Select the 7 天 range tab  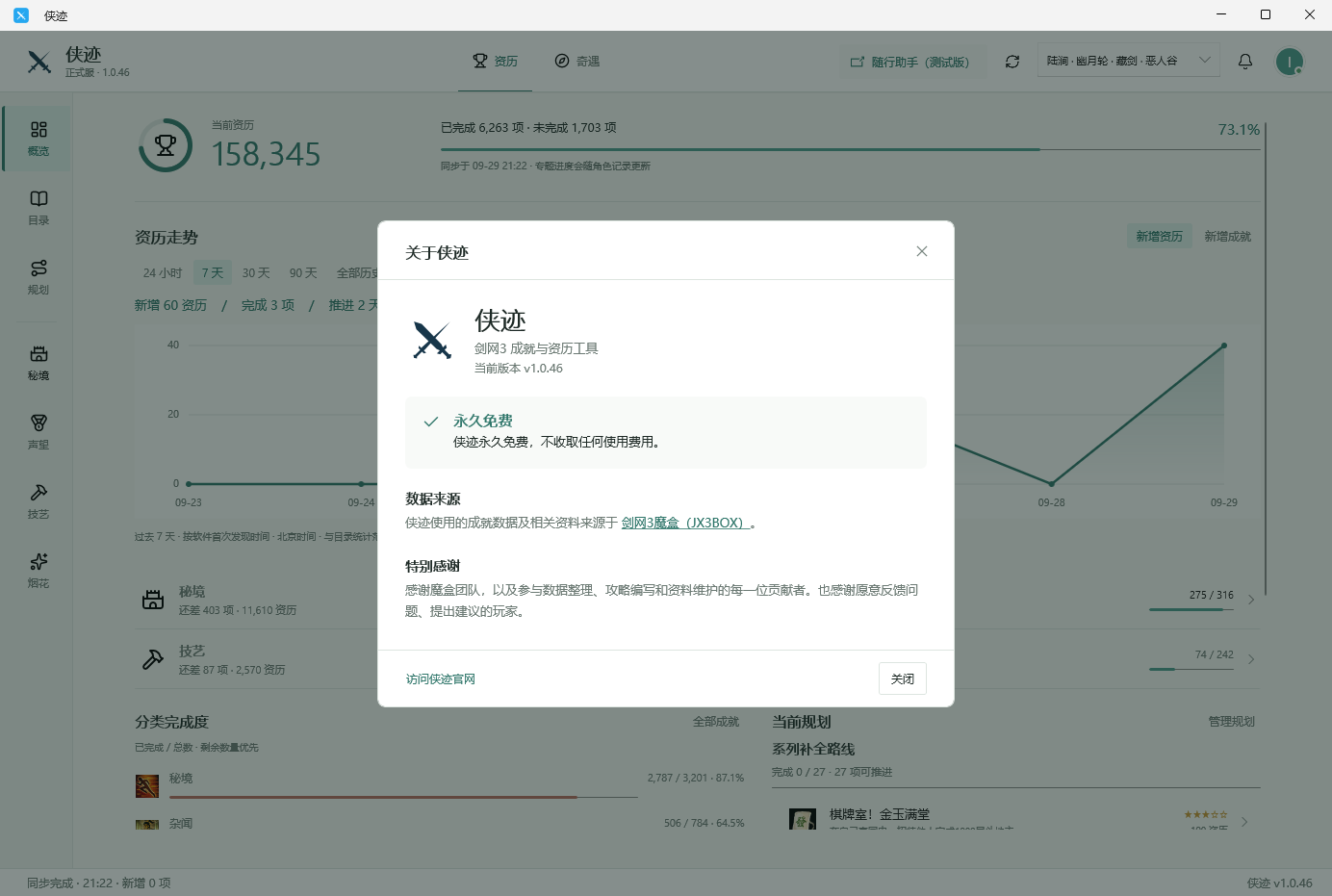213,273
